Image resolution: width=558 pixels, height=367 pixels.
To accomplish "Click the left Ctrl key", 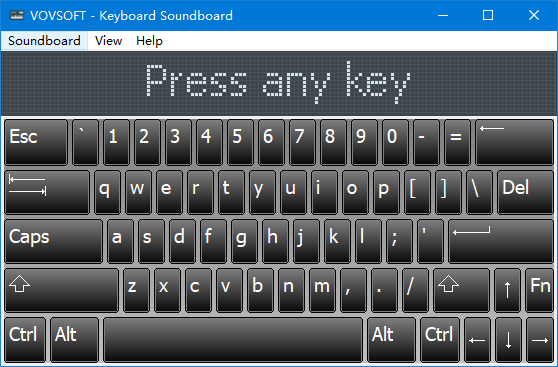I will [25, 340].
